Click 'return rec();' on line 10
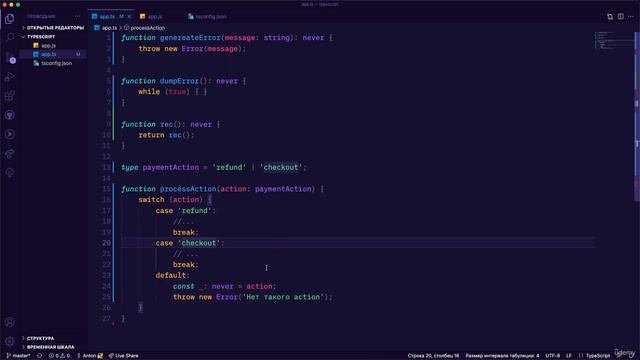 pyautogui.click(x=167, y=135)
